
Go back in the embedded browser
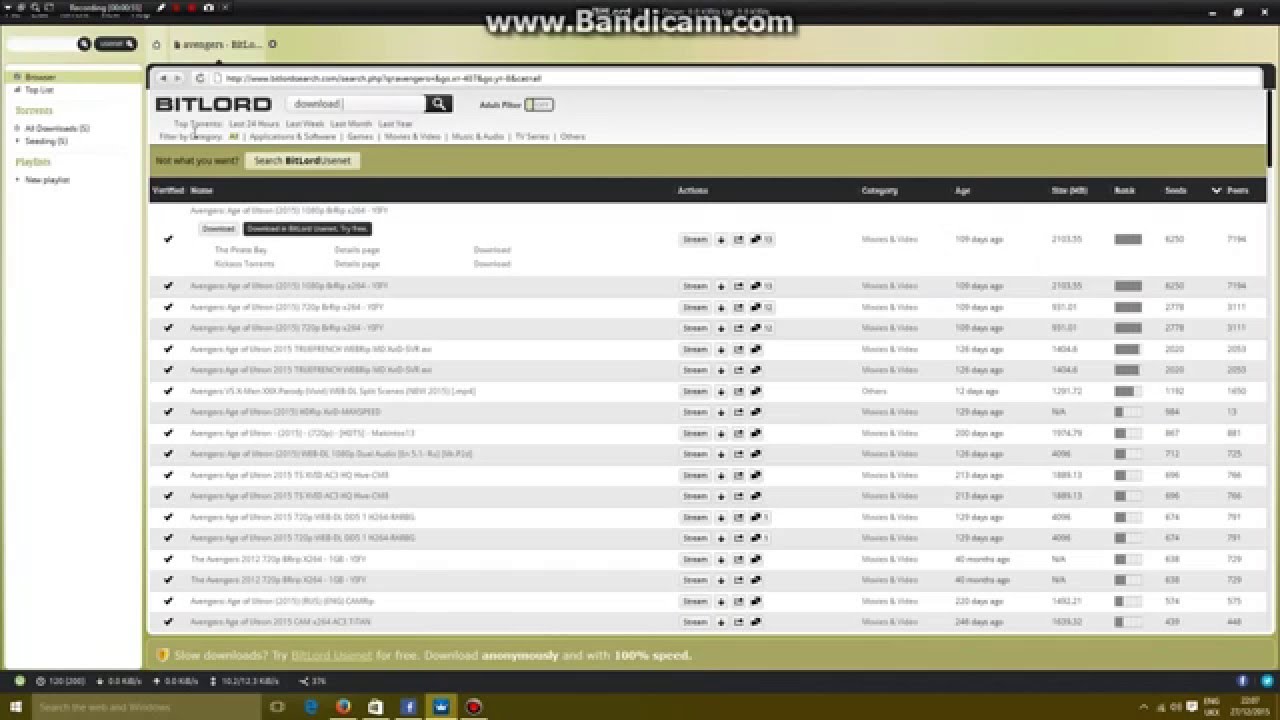pos(163,78)
